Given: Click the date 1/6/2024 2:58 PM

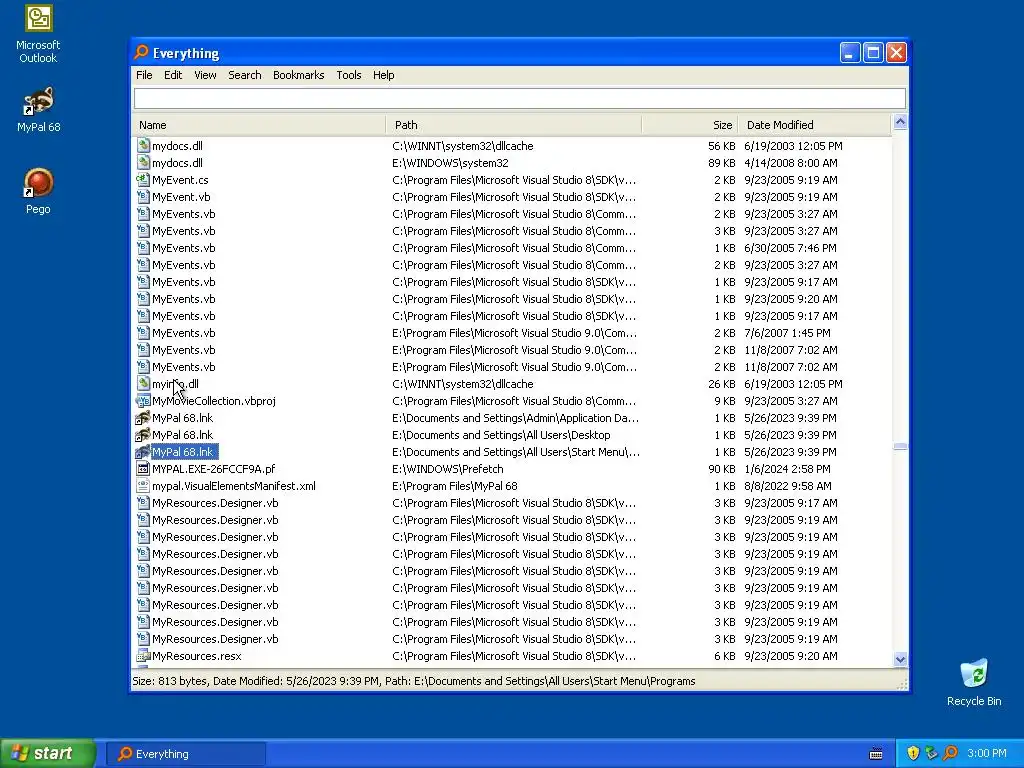Looking at the screenshot, I should [787, 468].
